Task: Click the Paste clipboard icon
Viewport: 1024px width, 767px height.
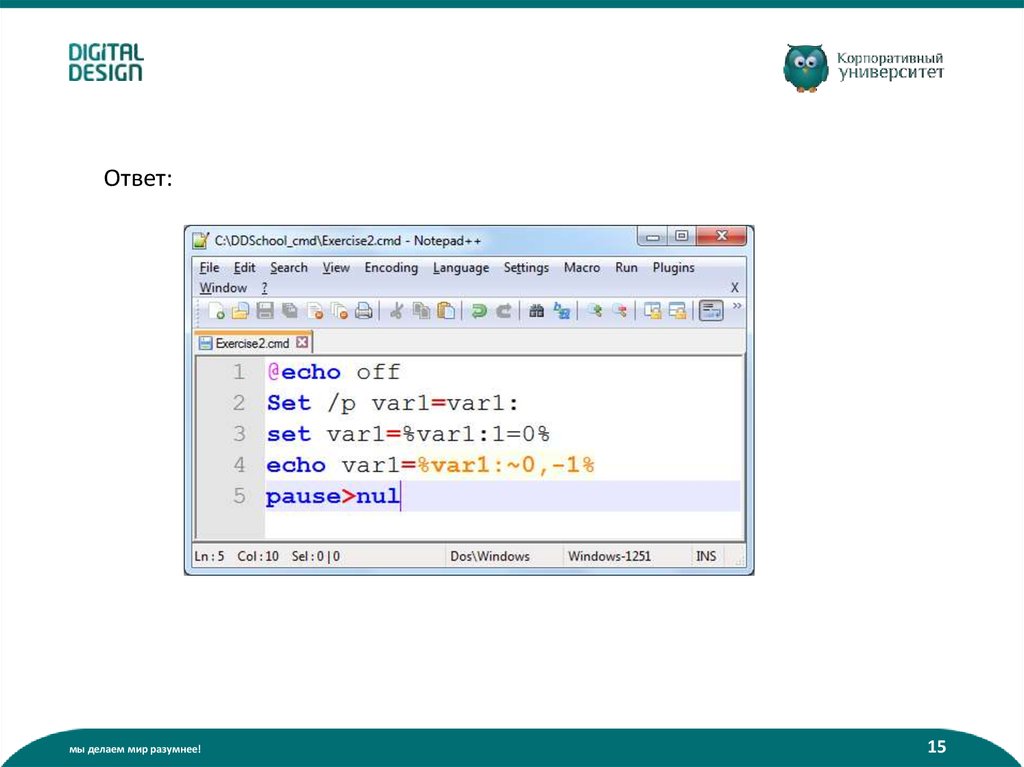Action: tap(447, 311)
